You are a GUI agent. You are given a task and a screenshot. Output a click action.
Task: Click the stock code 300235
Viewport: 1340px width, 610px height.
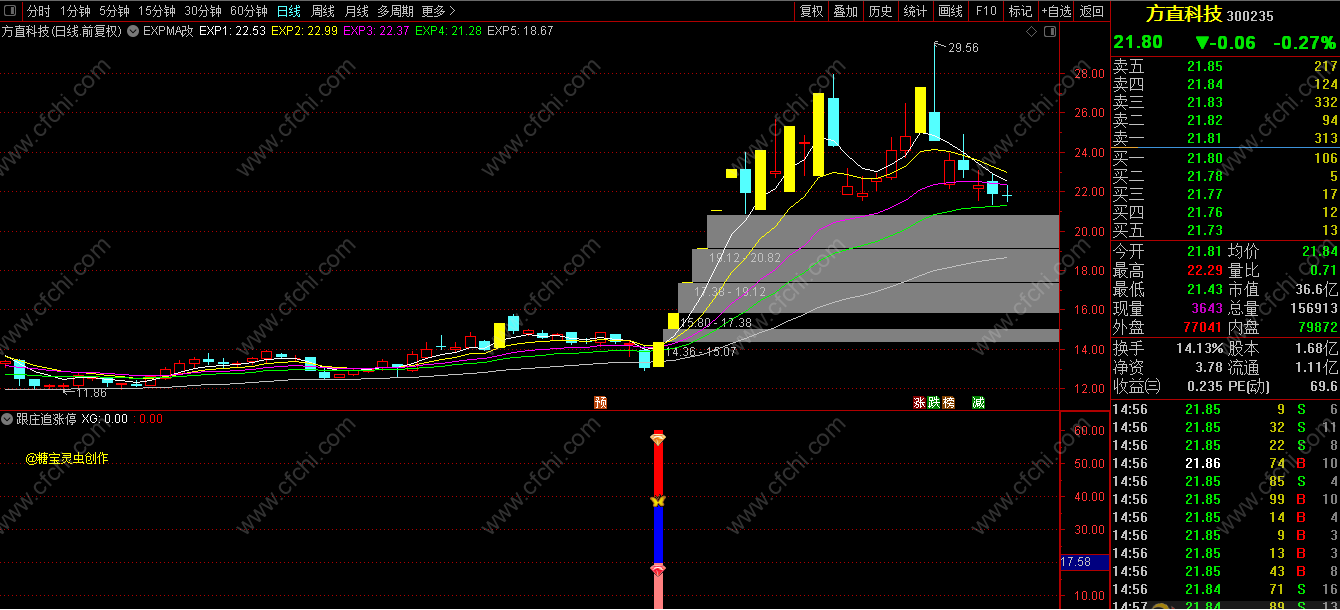coord(1250,16)
